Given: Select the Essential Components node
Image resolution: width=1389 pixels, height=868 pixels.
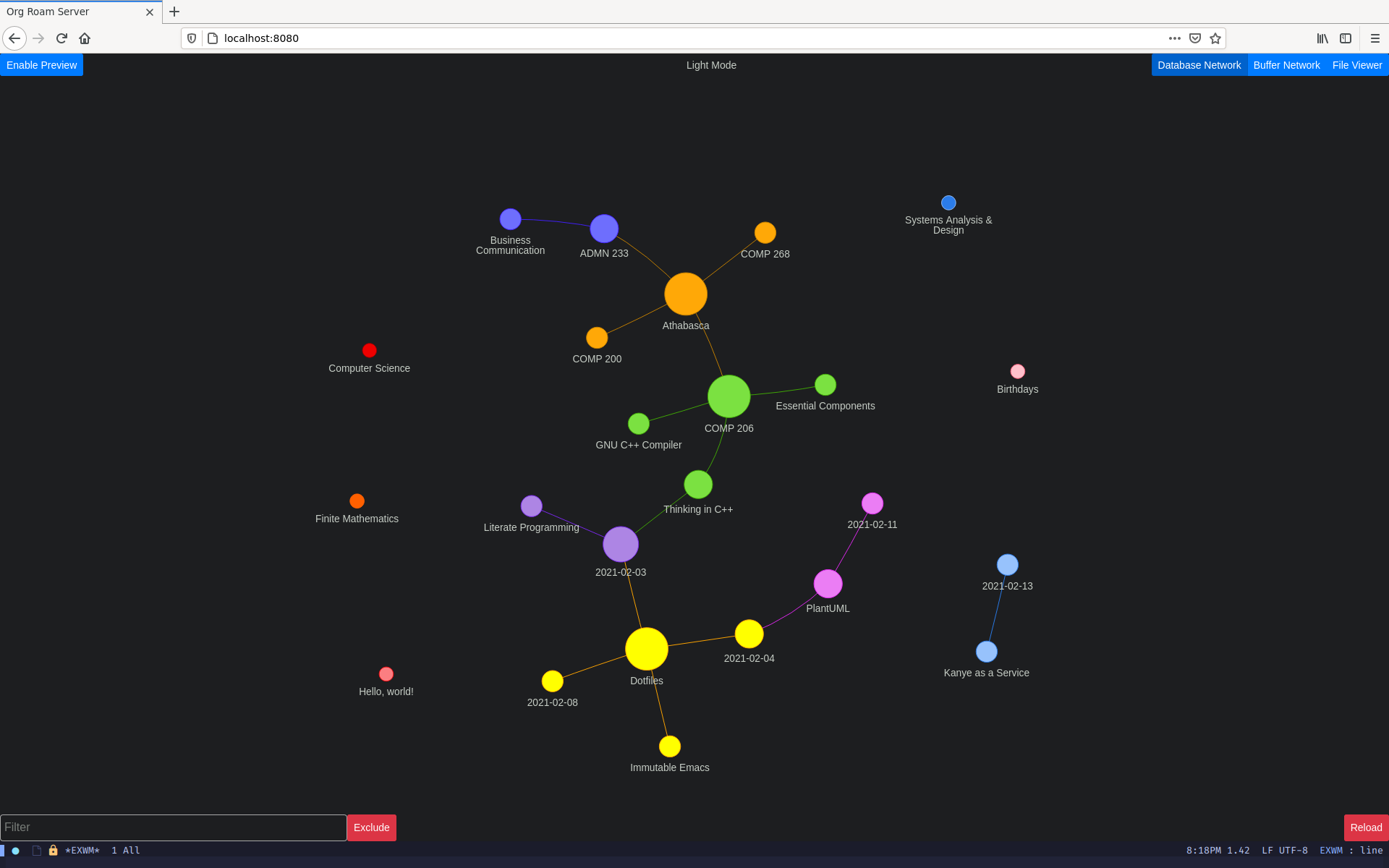Looking at the screenshot, I should click(824, 385).
